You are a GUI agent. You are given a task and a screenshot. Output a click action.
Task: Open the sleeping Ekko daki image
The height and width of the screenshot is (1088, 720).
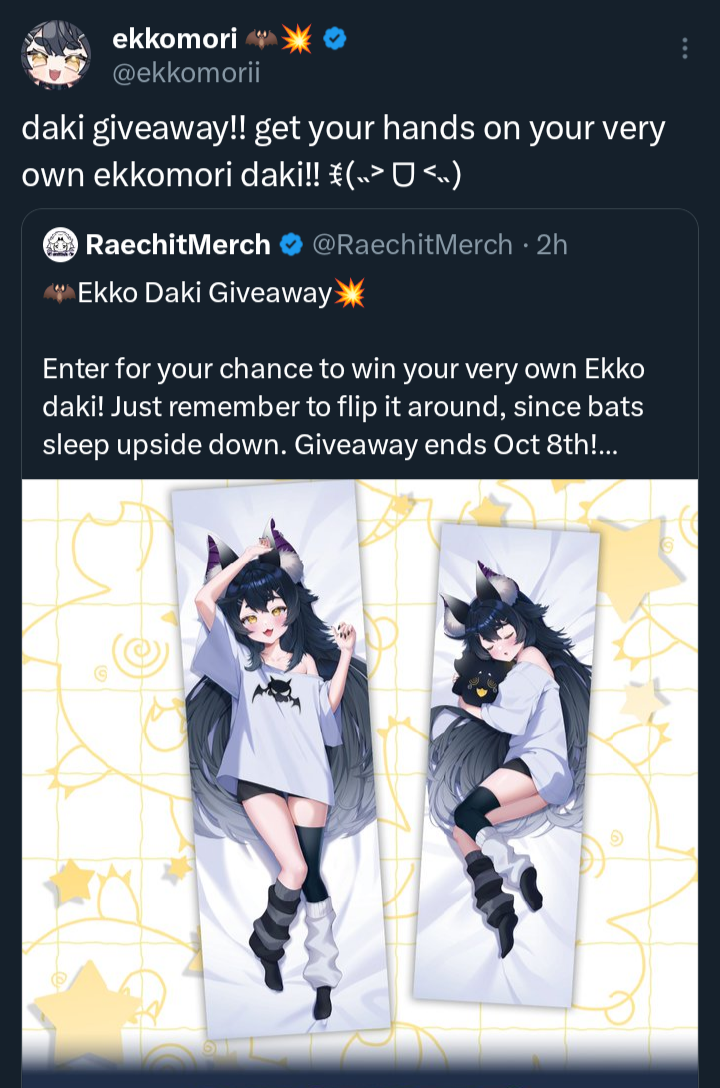click(506, 765)
